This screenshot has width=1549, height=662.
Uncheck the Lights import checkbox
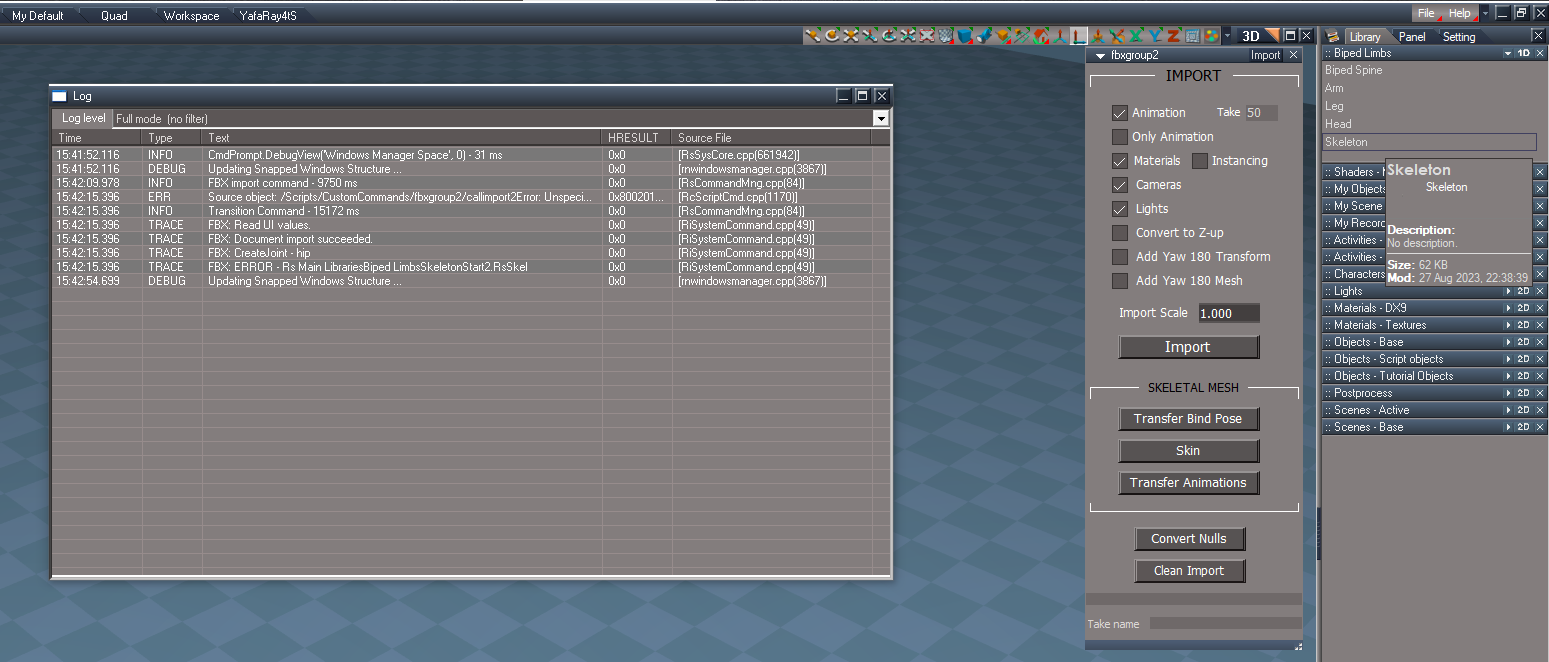(1120, 209)
